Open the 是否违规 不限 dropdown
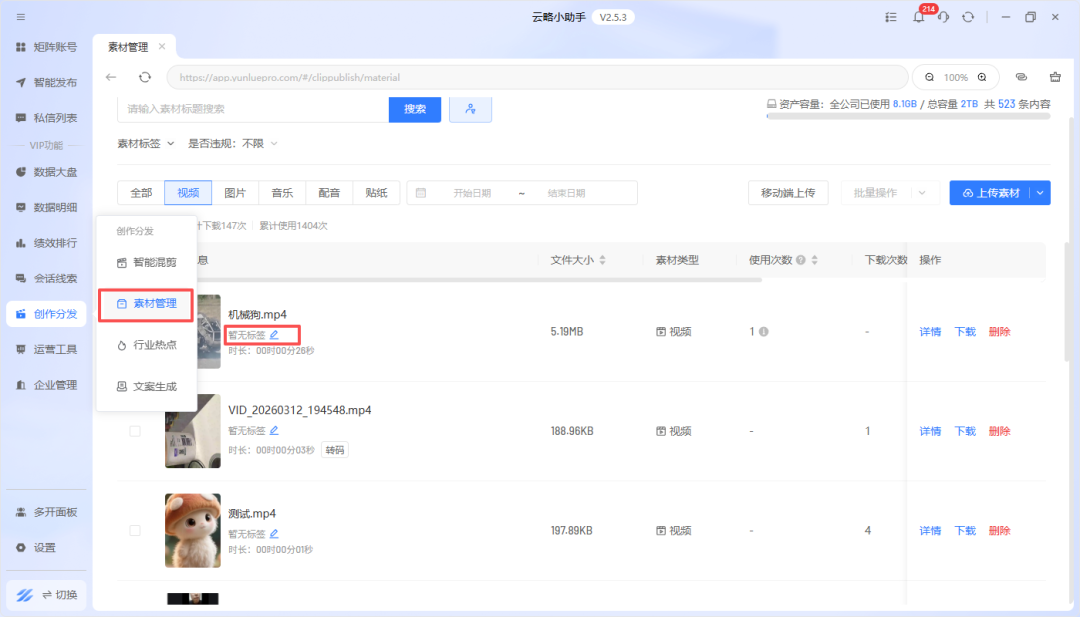Screen dimensions: 1080x617 pos(233,143)
